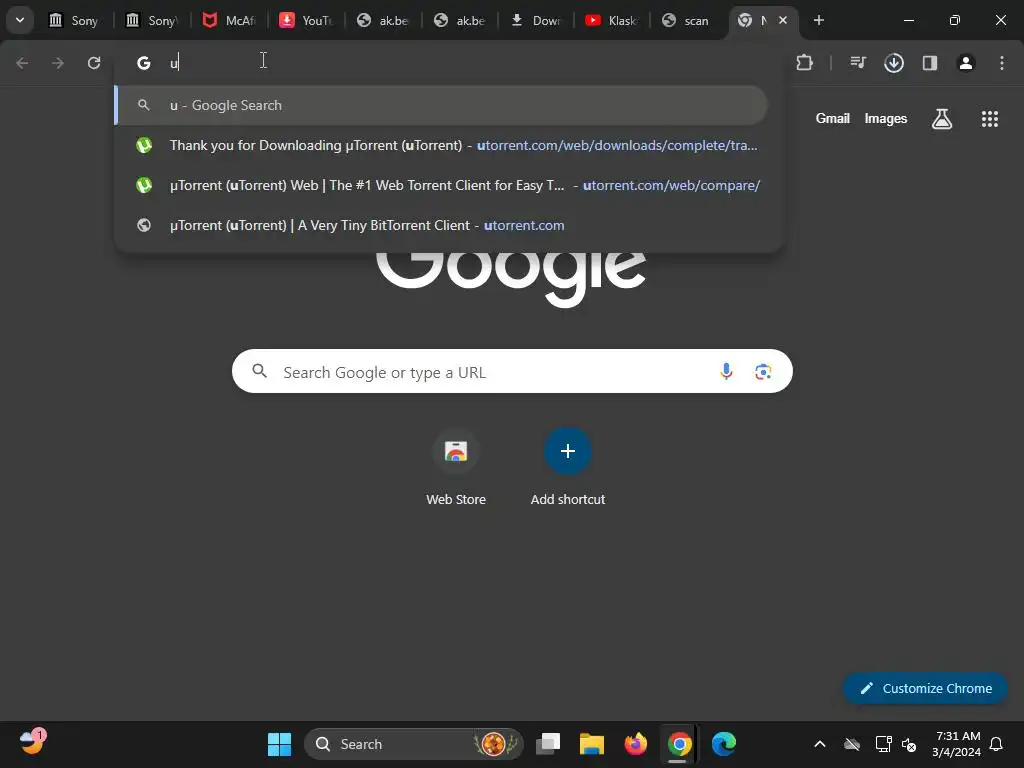Toggle the Chrome side panel

930,63
